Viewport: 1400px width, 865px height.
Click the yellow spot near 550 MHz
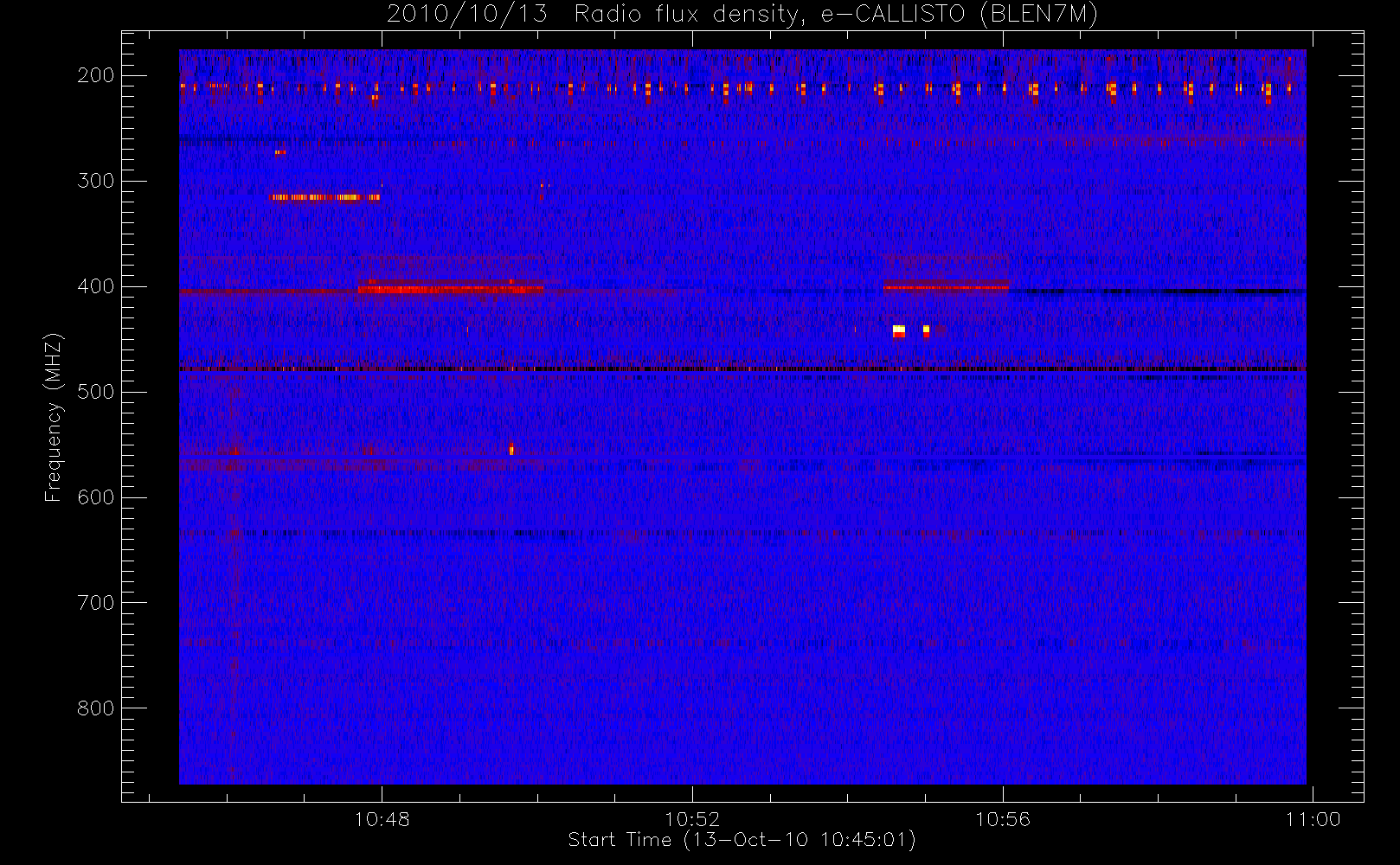[511, 448]
